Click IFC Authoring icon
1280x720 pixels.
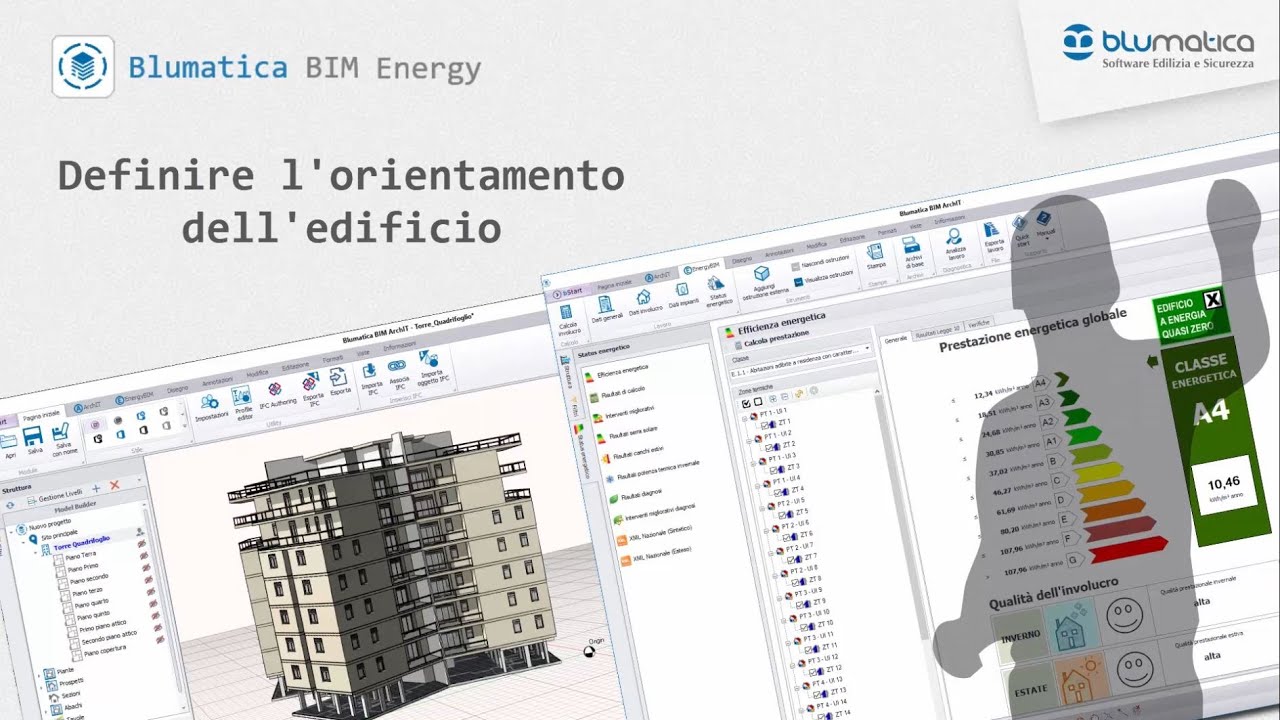pos(274,388)
